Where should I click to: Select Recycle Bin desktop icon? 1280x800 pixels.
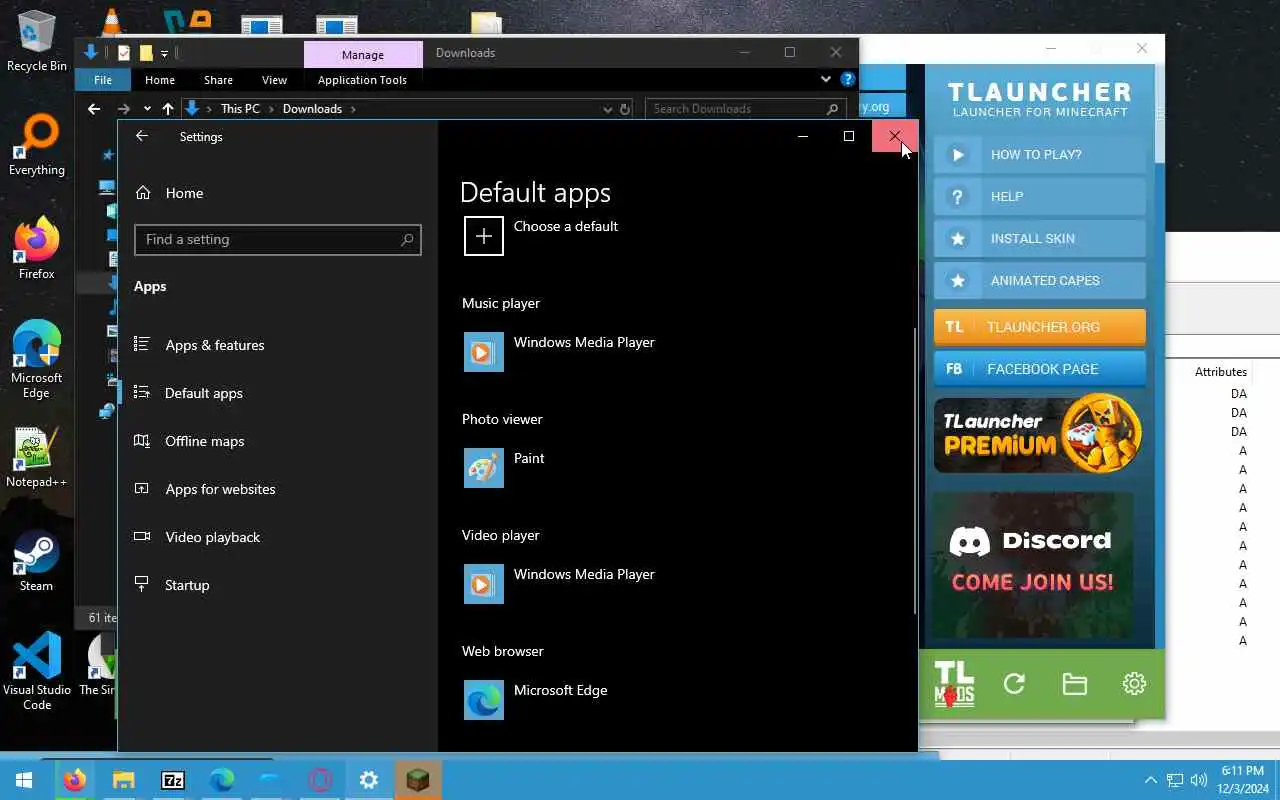(x=37, y=41)
